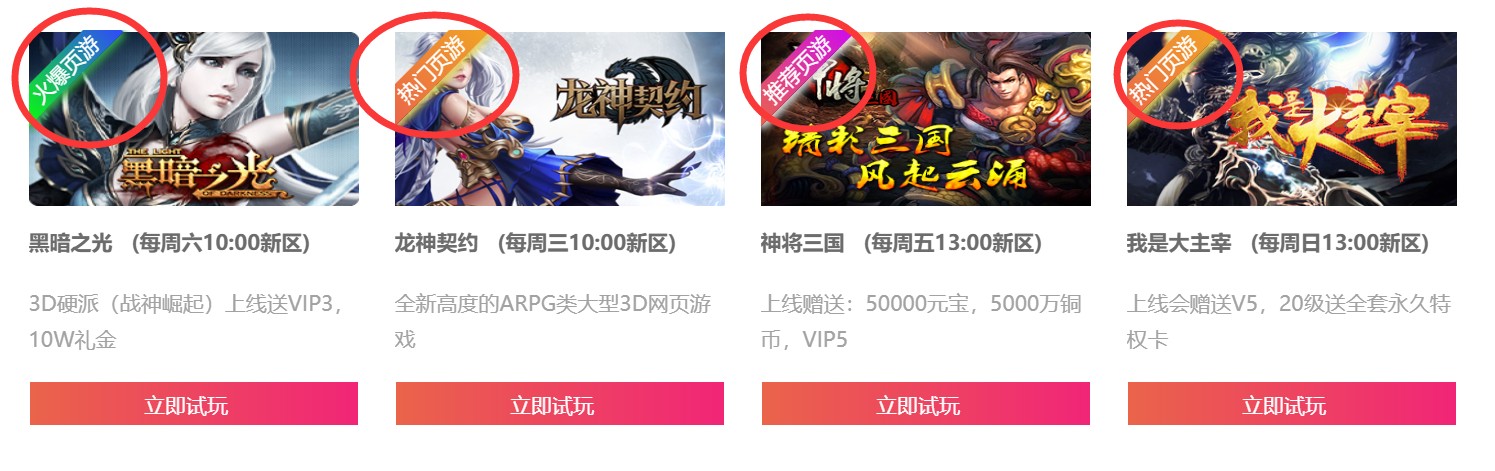This screenshot has height=471, width=1495.
Task: Click 立即试玩 under 黑暗之光
Action: tap(194, 404)
